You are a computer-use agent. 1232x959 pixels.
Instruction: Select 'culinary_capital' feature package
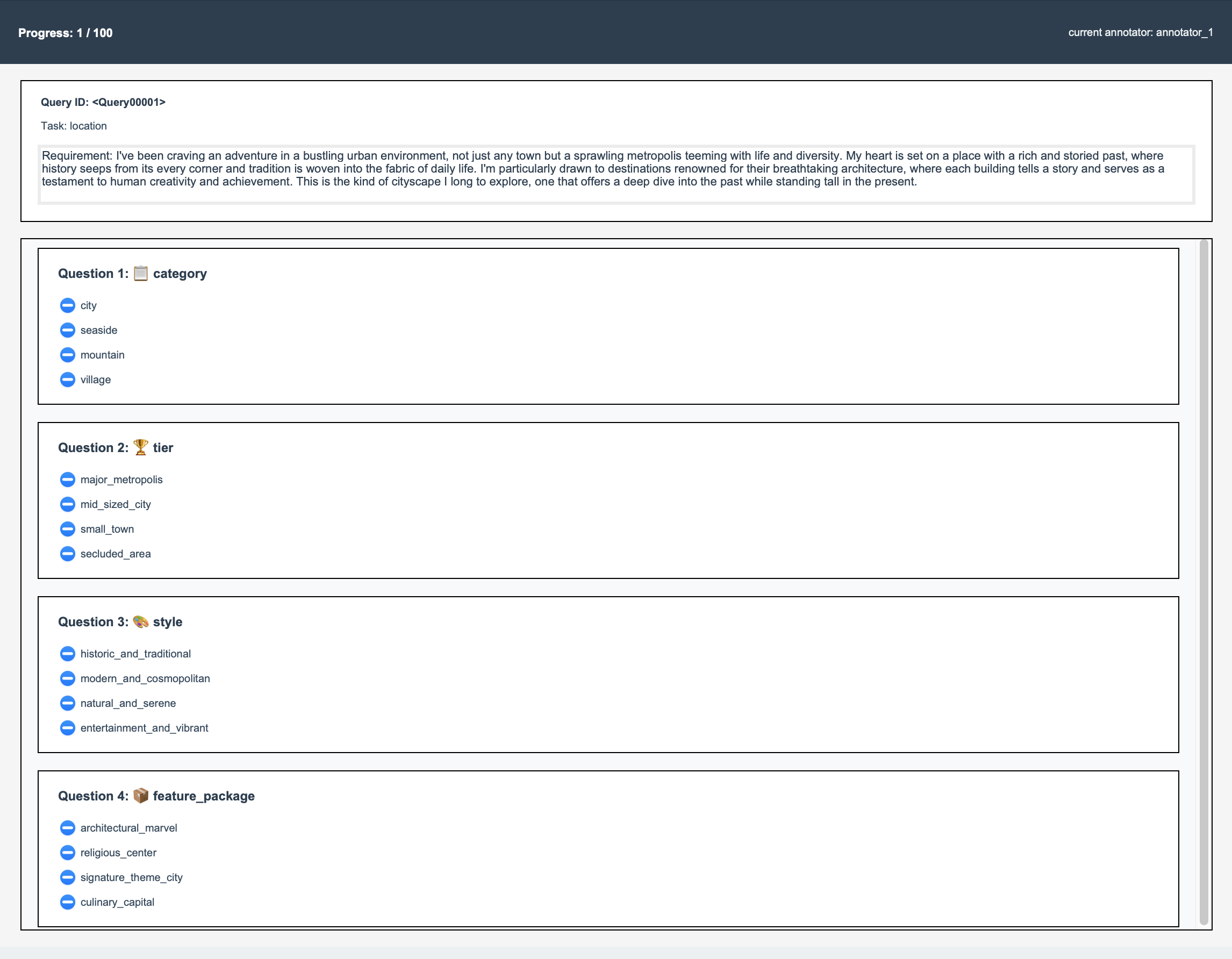pyautogui.click(x=67, y=903)
